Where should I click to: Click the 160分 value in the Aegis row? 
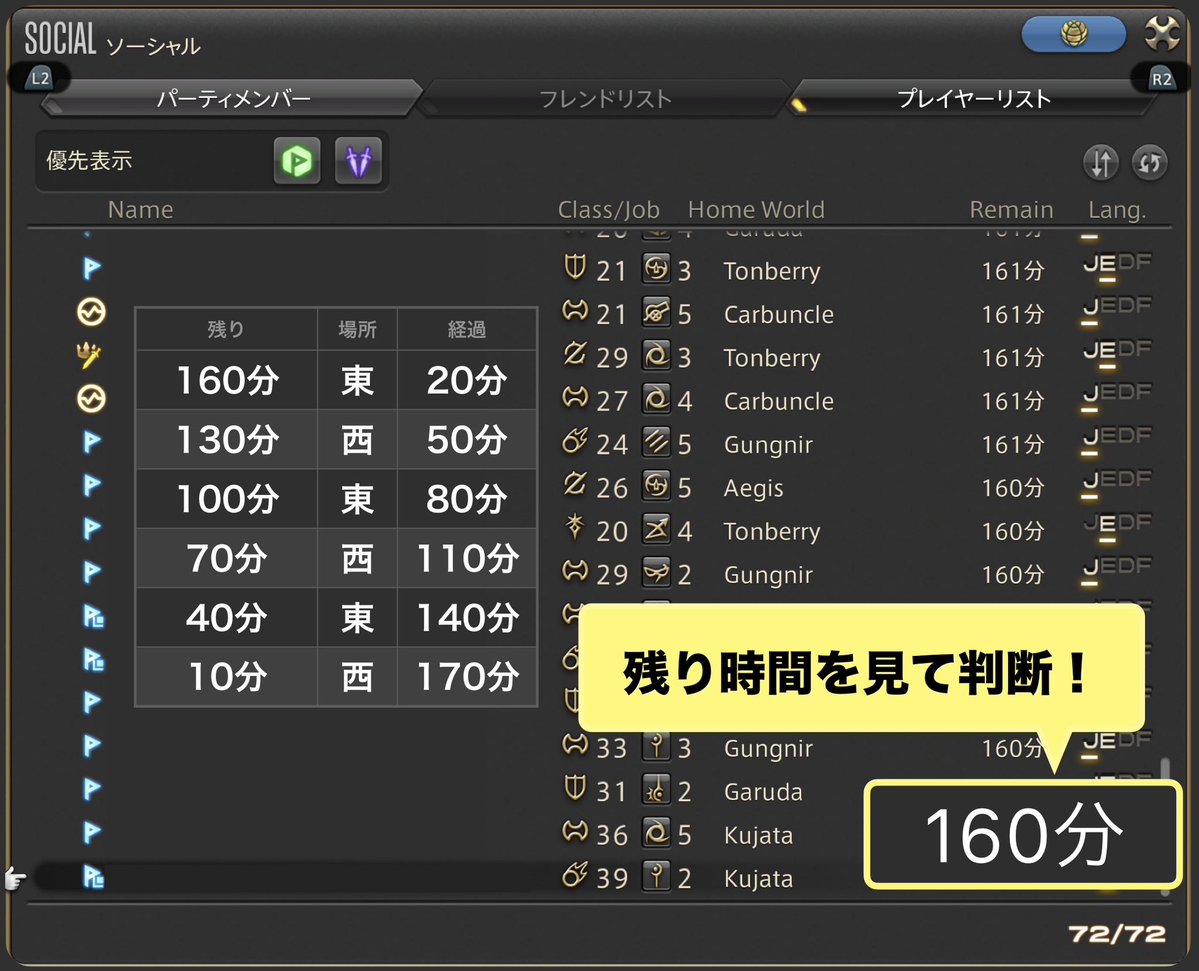pos(1013,488)
